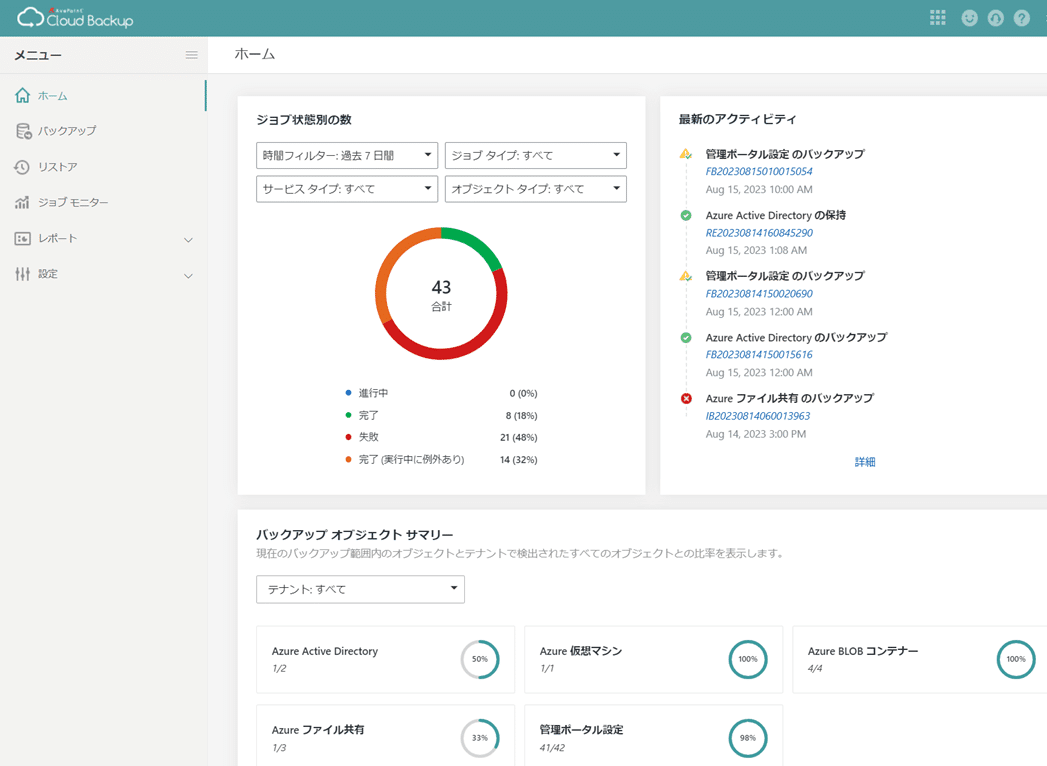Open the ジョブ タイプ: すべて dropdown
Image resolution: width=1047 pixels, height=766 pixels.
(536, 155)
